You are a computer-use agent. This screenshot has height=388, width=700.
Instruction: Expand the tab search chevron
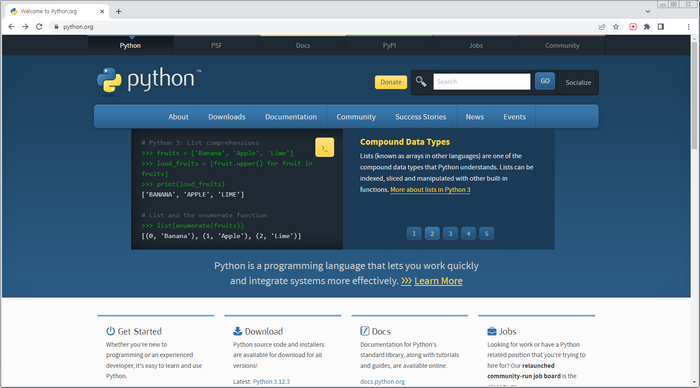648,12
